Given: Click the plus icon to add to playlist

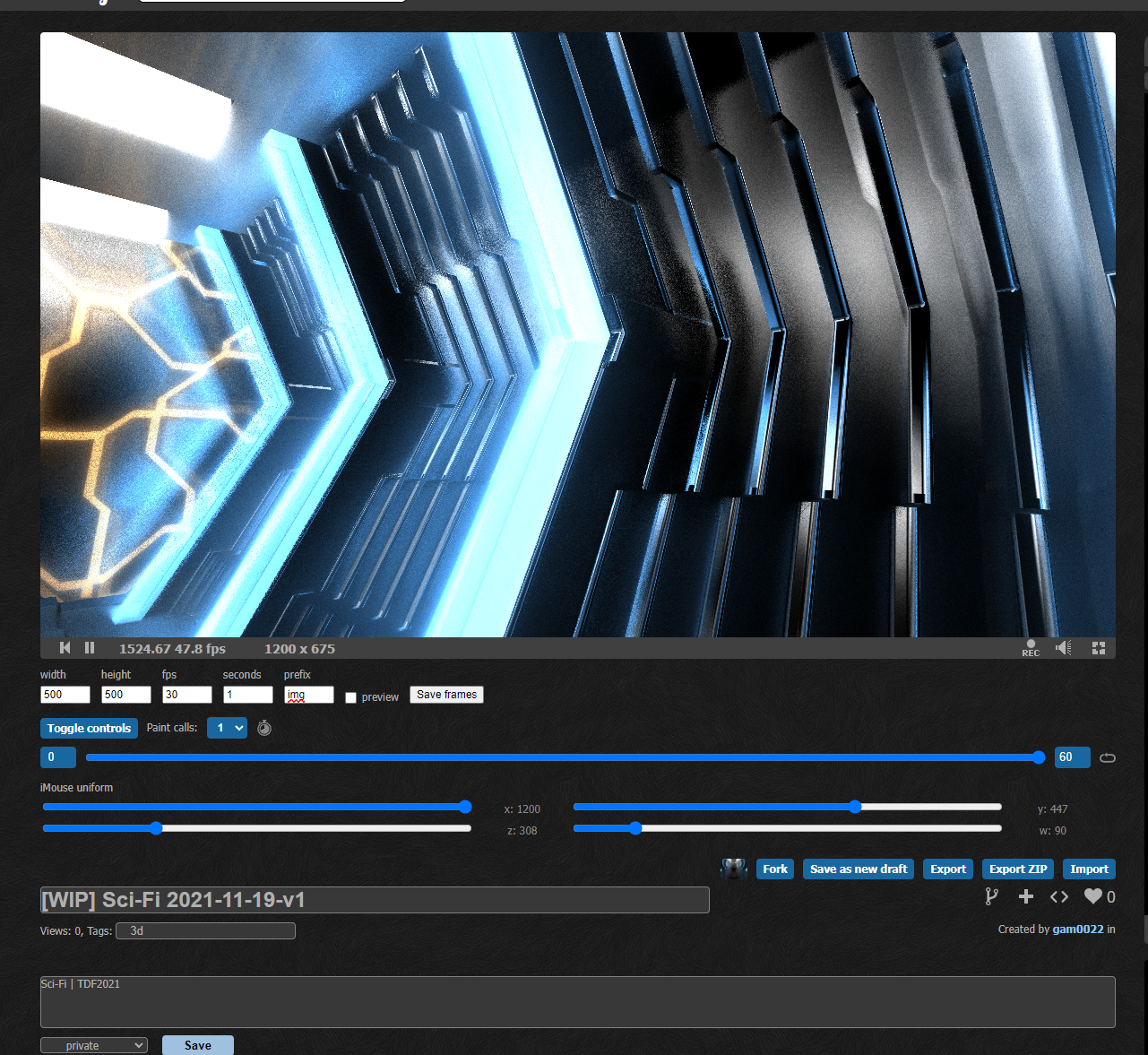Looking at the screenshot, I should pos(1026,896).
